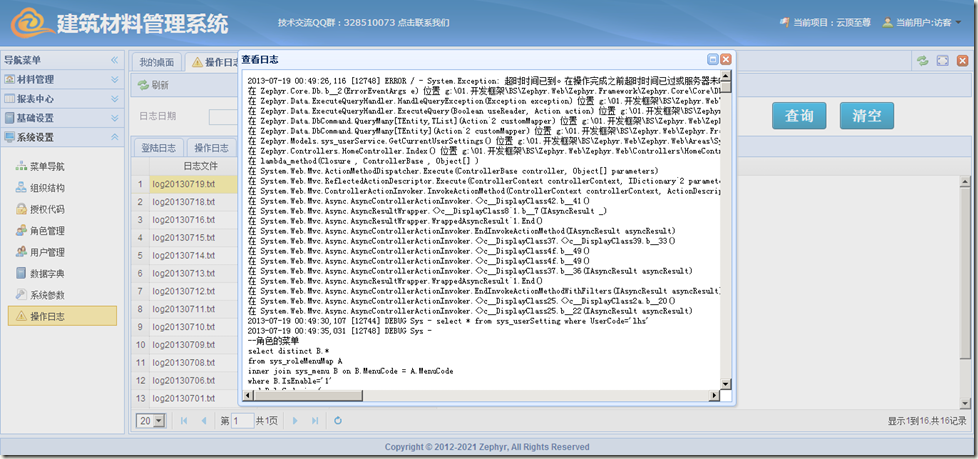
Task: Click the pagination reload icon
Action: 337,421
